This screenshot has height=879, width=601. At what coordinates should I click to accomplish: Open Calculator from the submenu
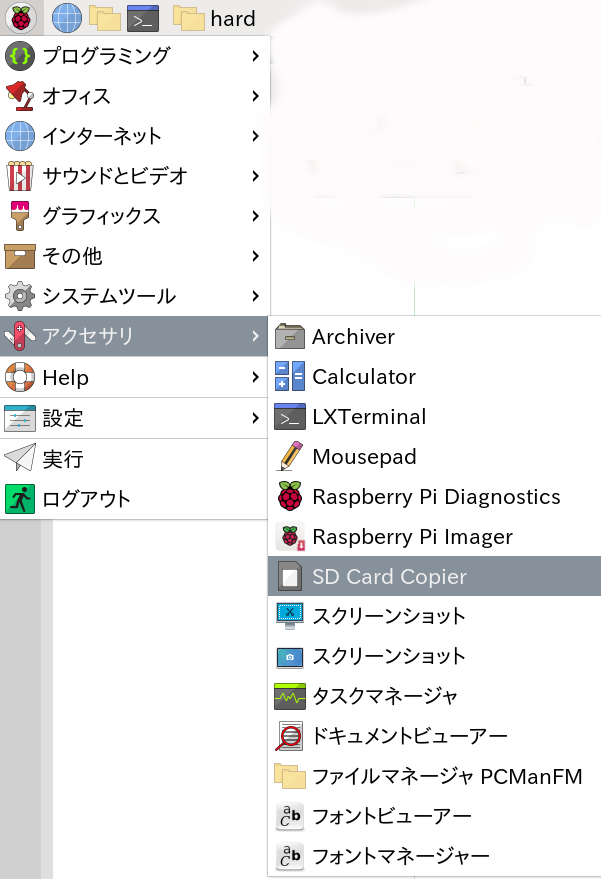coord(434,377)
